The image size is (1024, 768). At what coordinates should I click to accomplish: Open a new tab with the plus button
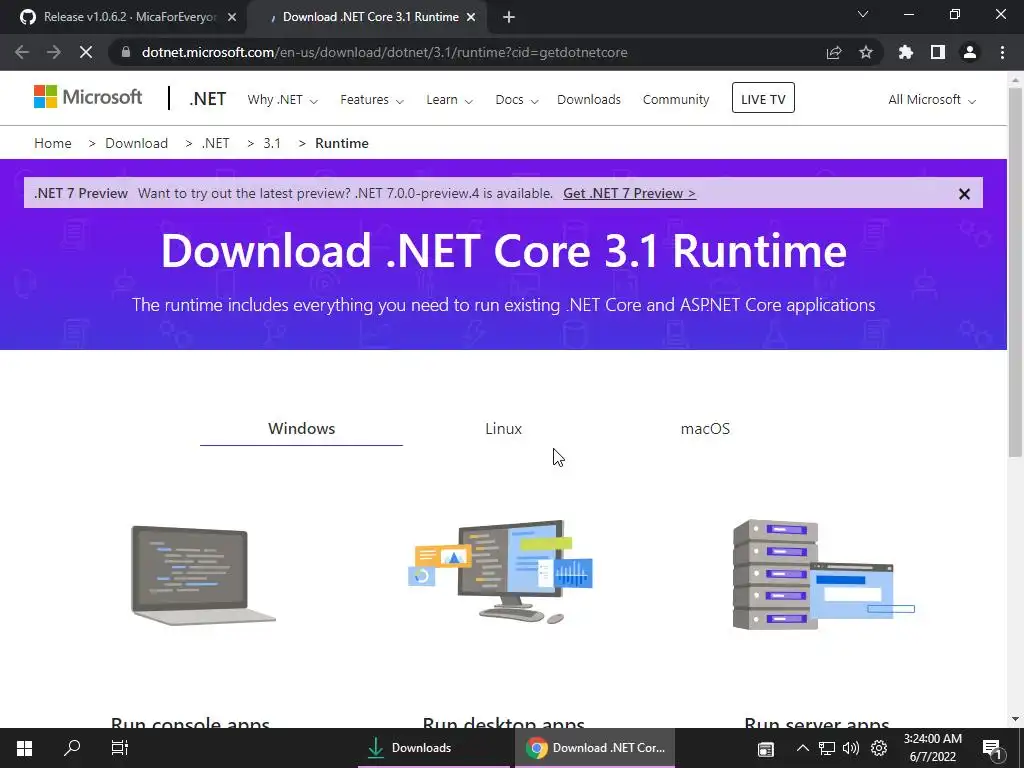(x=509, y=17)
